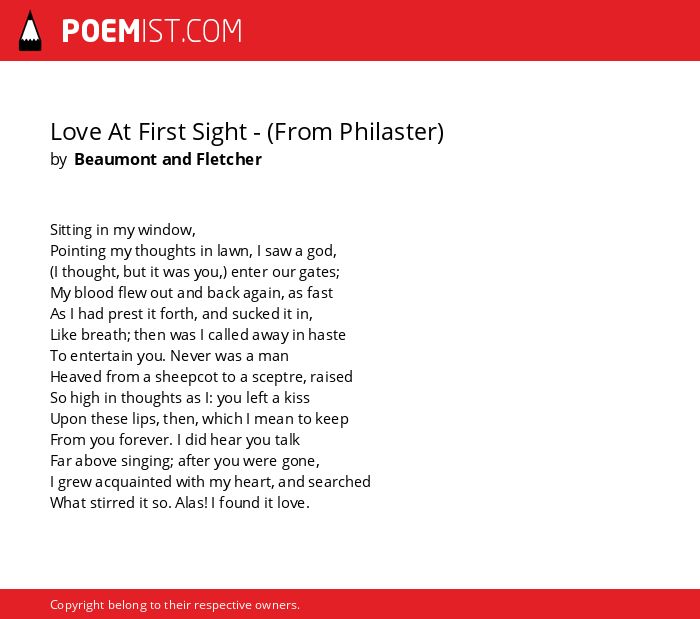Click the author name Beaumont and Fletcher
The height and width of the screenshot is (619, 700).
click(x=168, y=159)
